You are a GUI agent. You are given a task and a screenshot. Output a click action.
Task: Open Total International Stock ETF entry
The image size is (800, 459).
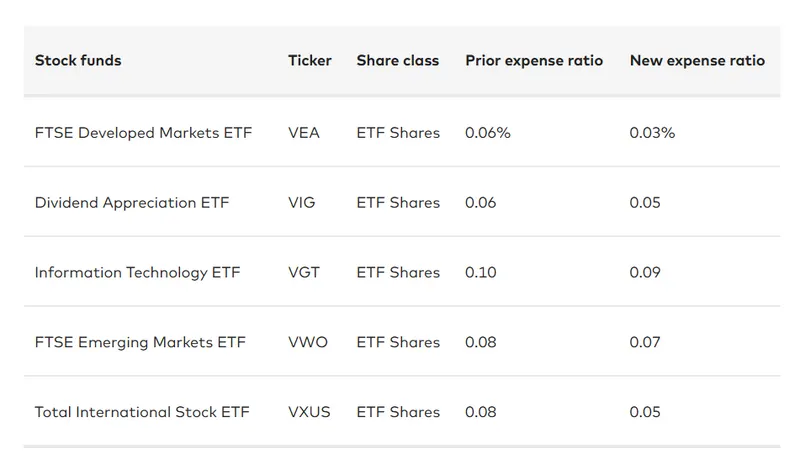[142, 412]
